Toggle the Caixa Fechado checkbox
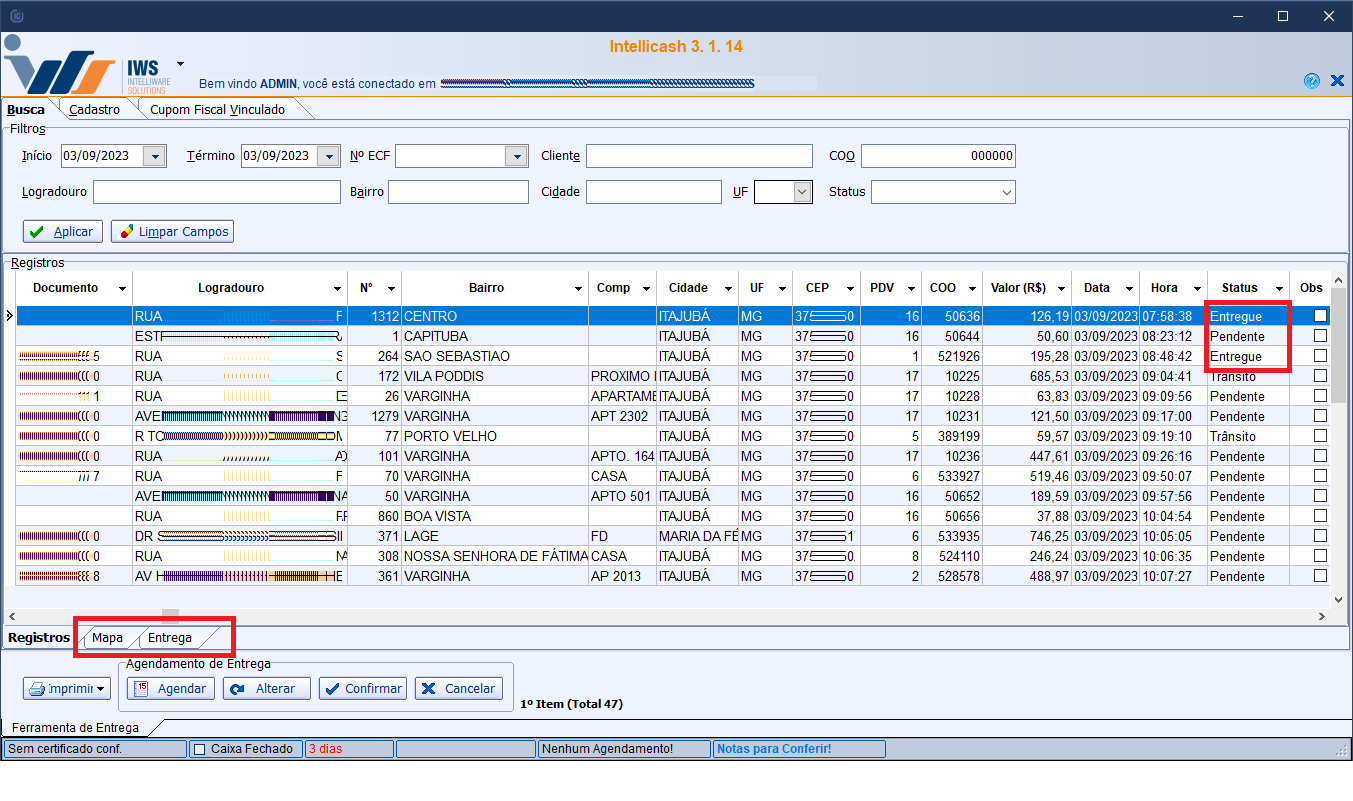Screen dimensions: 1353x801 (x=200, y=749)
